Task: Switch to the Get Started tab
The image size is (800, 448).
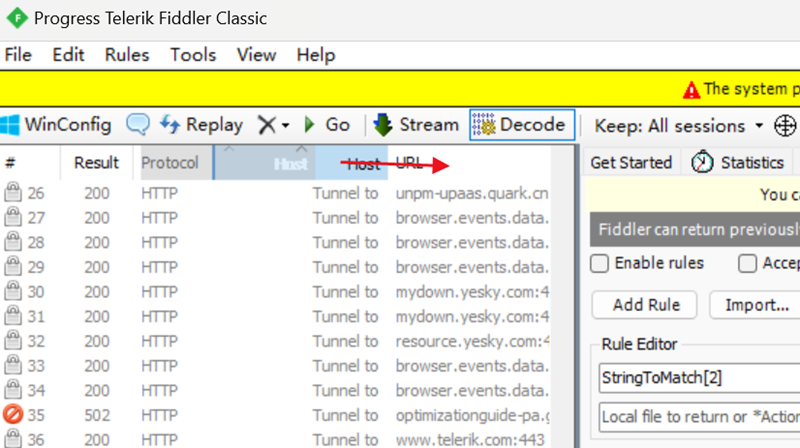Action: pyautogui.click(x=631, y=163)
